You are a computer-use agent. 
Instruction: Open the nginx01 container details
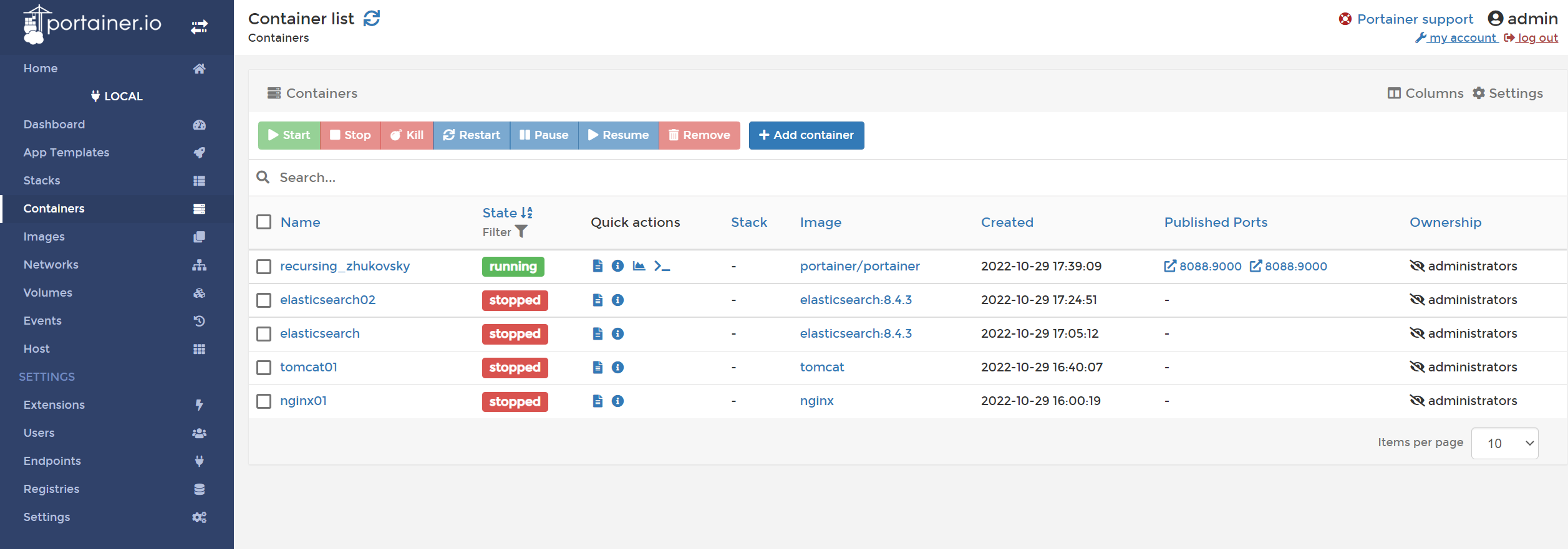303,401
